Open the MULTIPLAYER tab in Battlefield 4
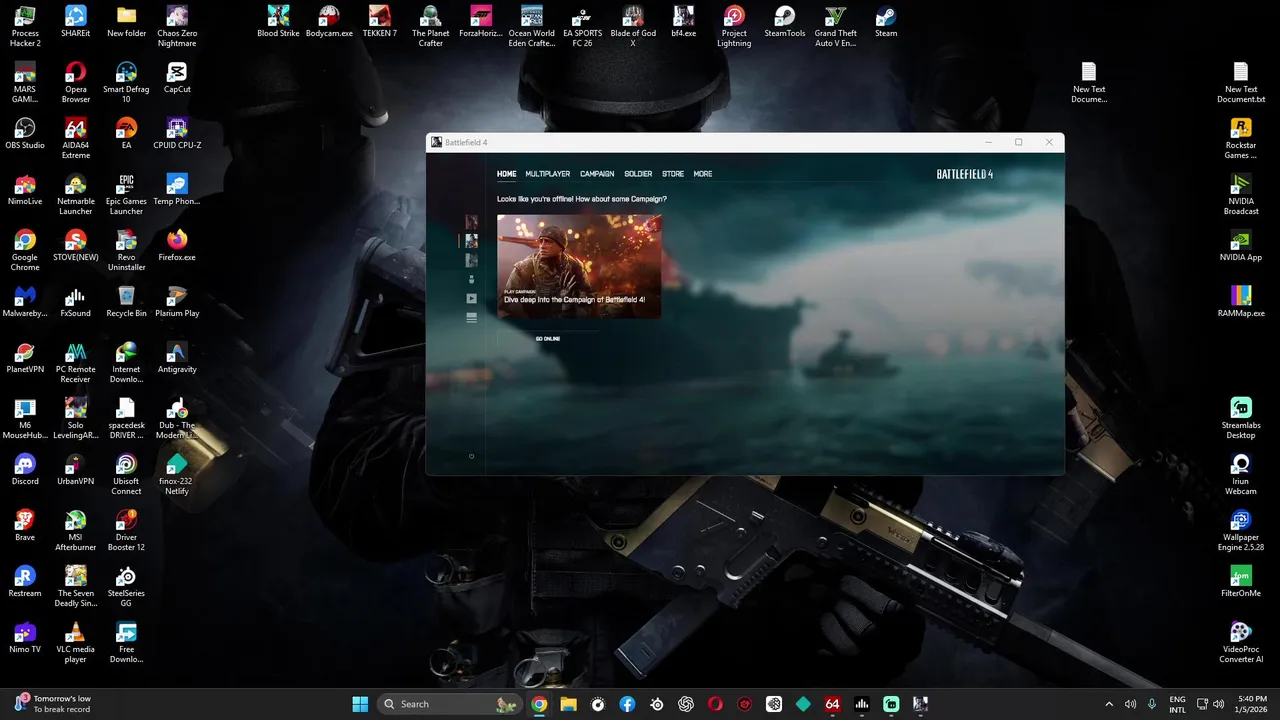The width and height of the screenshot is (1280, 720). pyautogui.click(x=547, y=174)
